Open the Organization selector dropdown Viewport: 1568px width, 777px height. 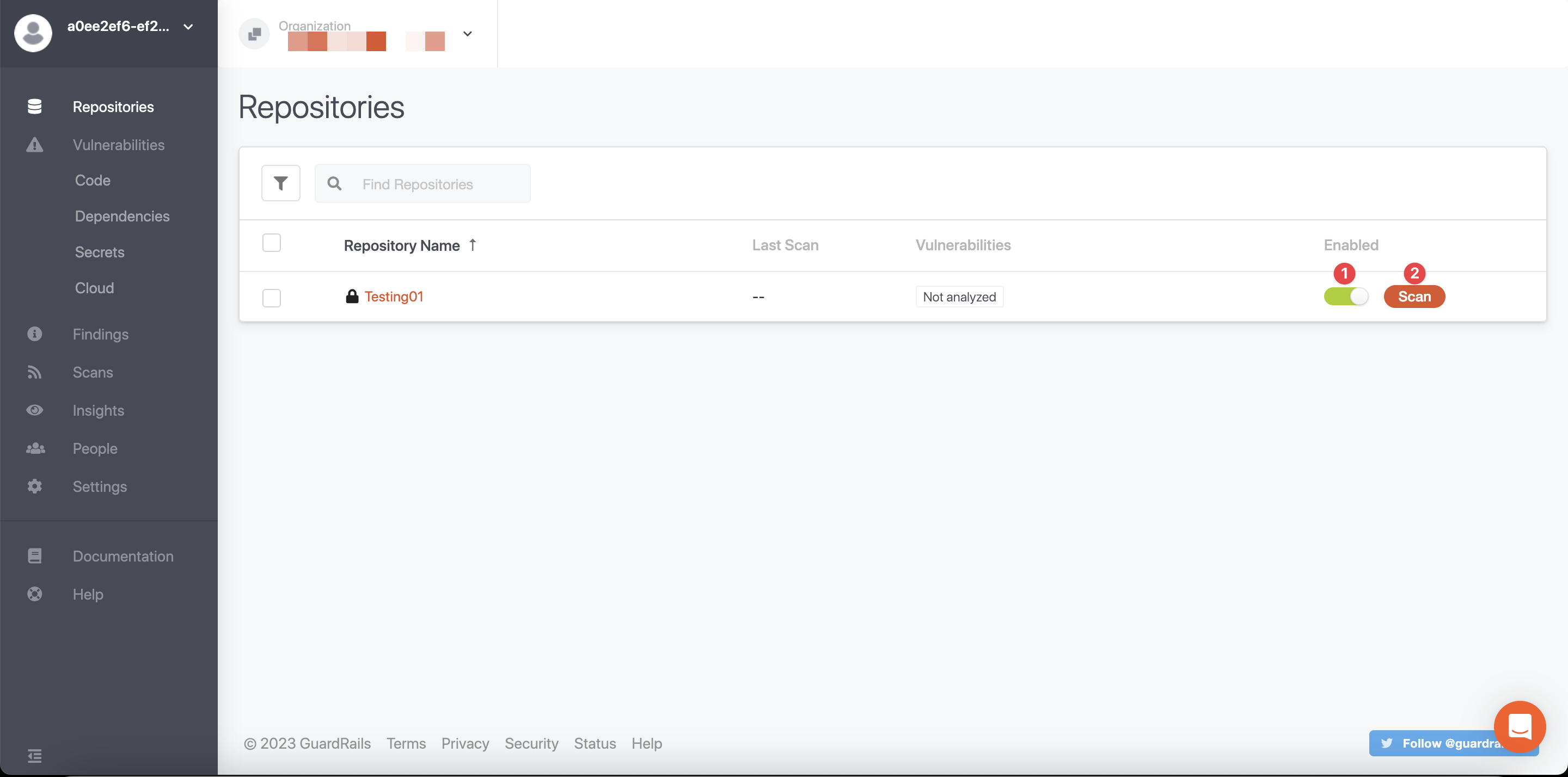click(467, 34)
